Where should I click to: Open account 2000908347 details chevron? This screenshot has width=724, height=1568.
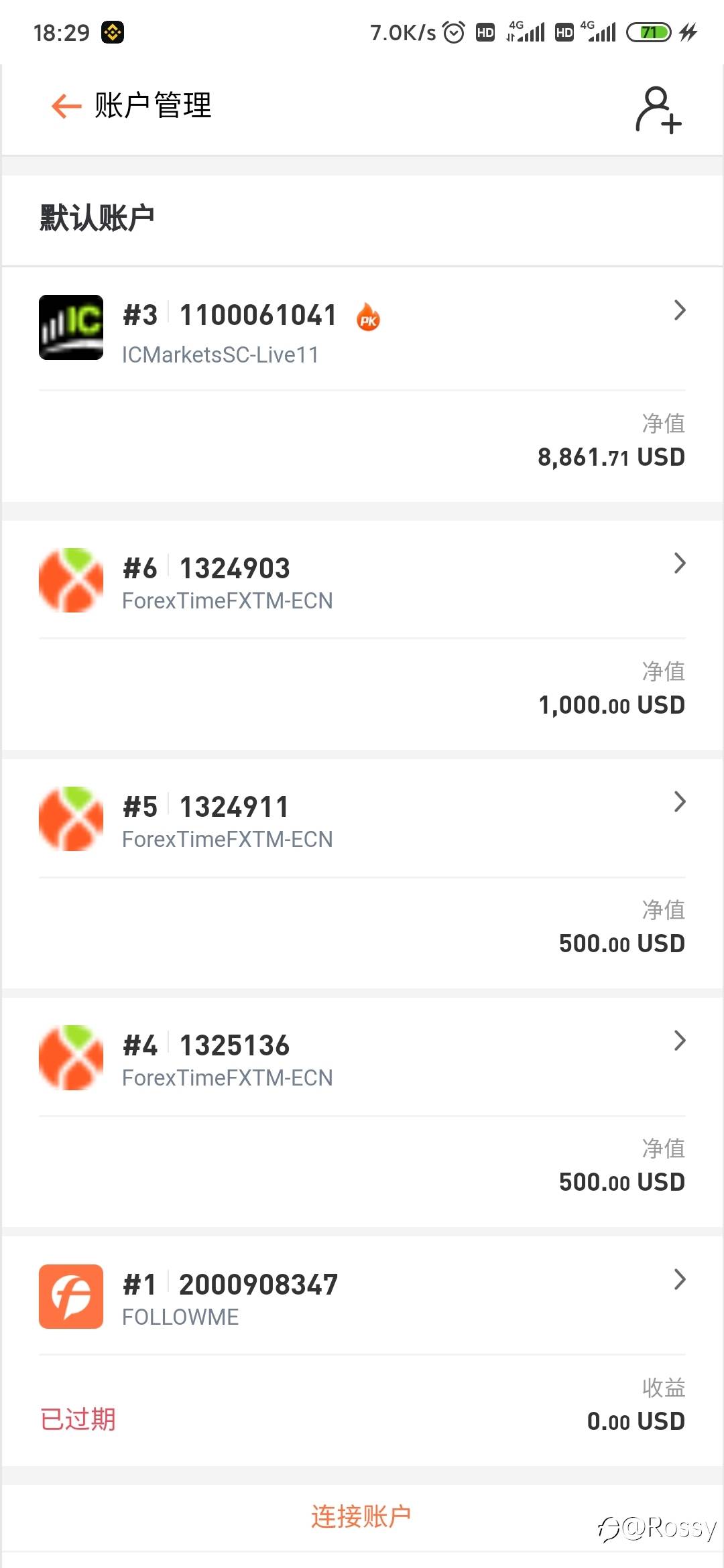[x=679, y=1280]
